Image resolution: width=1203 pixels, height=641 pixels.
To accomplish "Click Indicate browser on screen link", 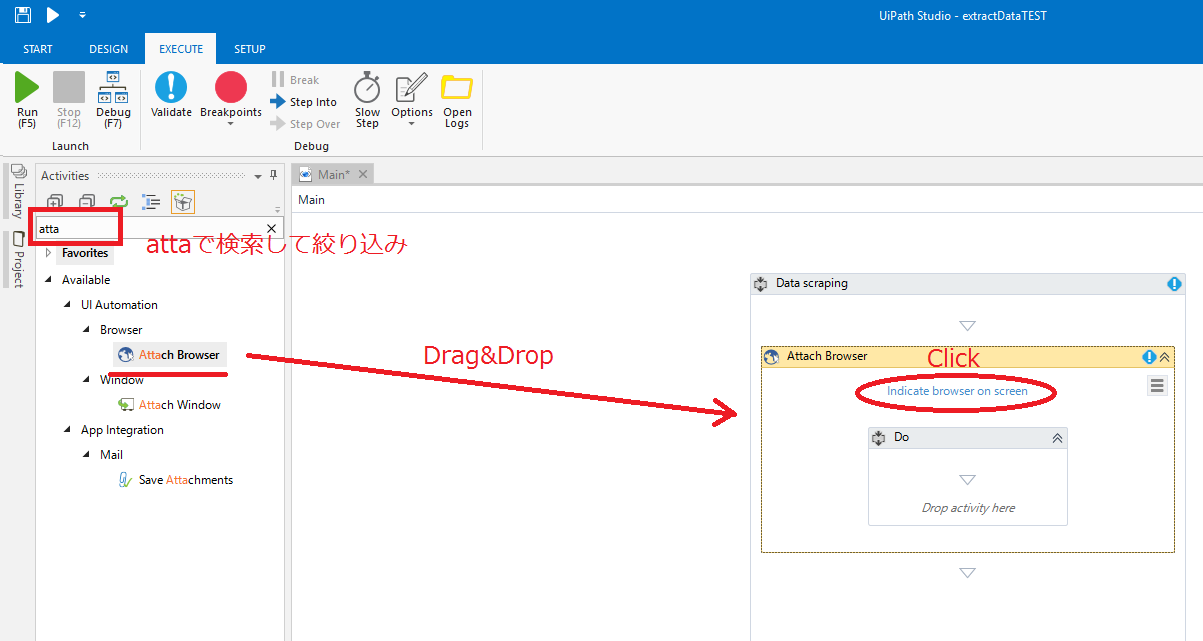I will (957, 391).
